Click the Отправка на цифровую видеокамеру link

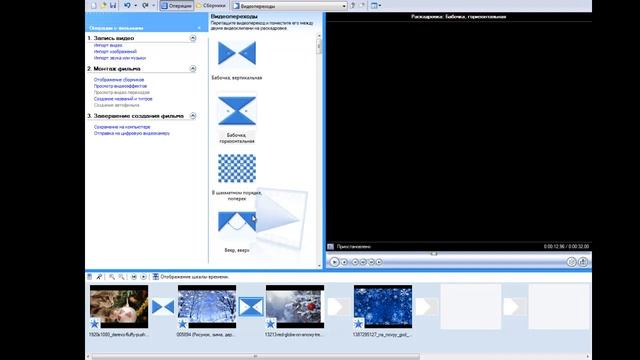tap(132, 133)
